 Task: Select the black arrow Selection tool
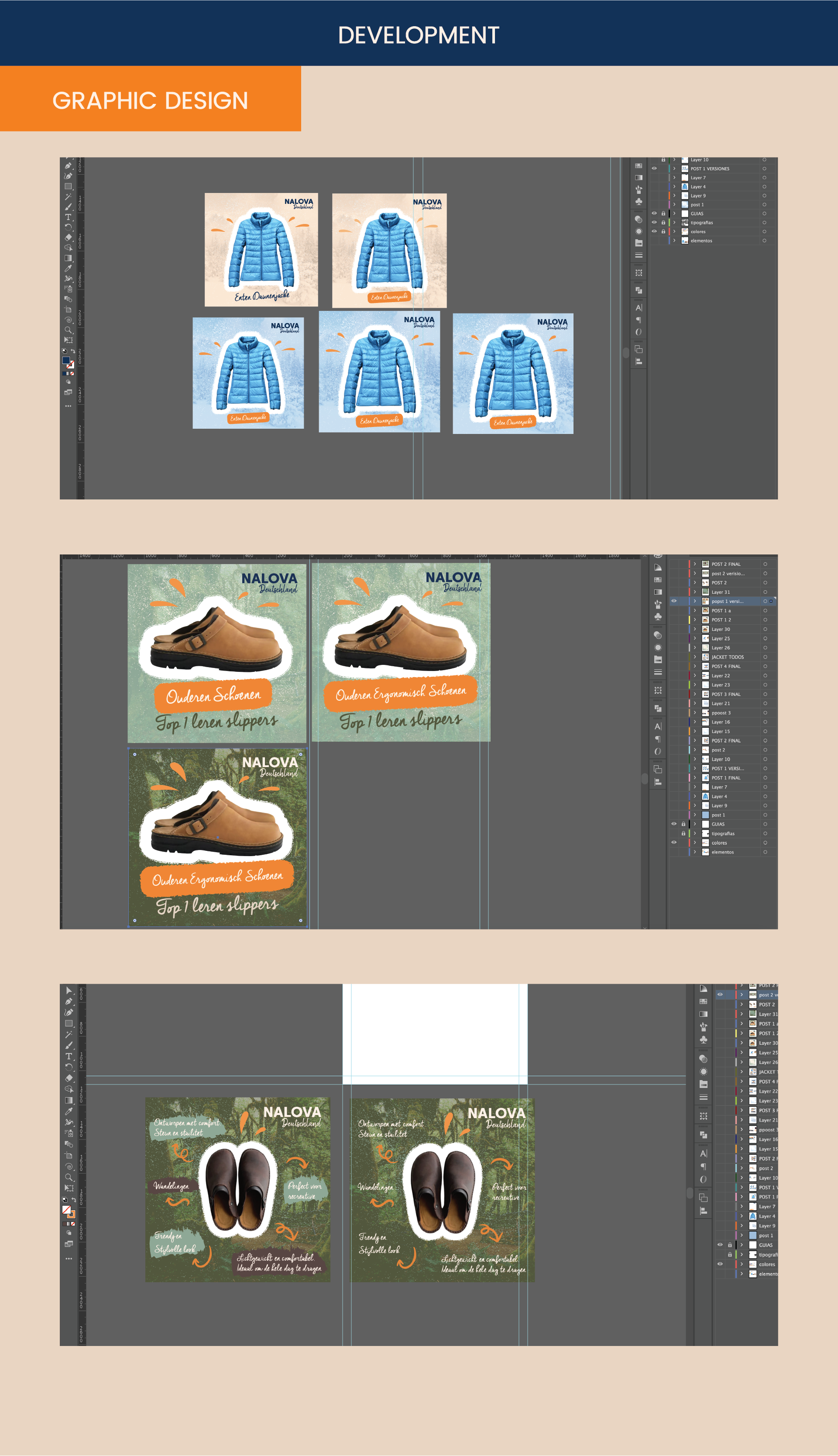pos(69,990)
